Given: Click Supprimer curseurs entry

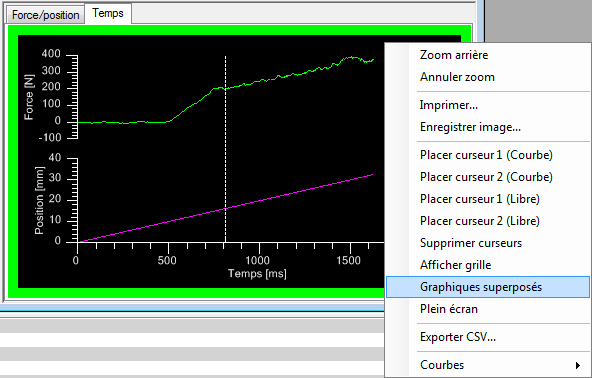Looking at the screenshot, I should pos(487,243).
